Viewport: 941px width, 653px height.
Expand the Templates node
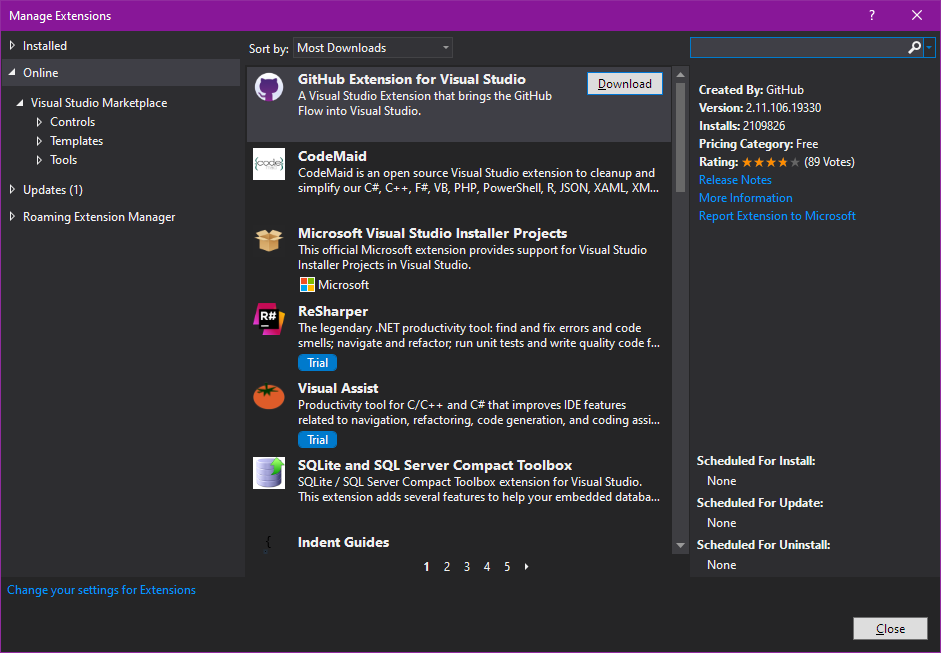coord(39,141)
